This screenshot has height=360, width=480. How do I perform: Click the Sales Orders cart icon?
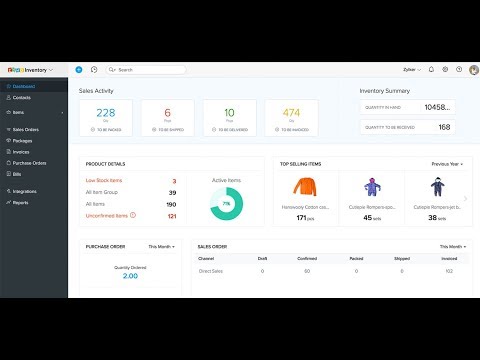click(x=9, y=129)
